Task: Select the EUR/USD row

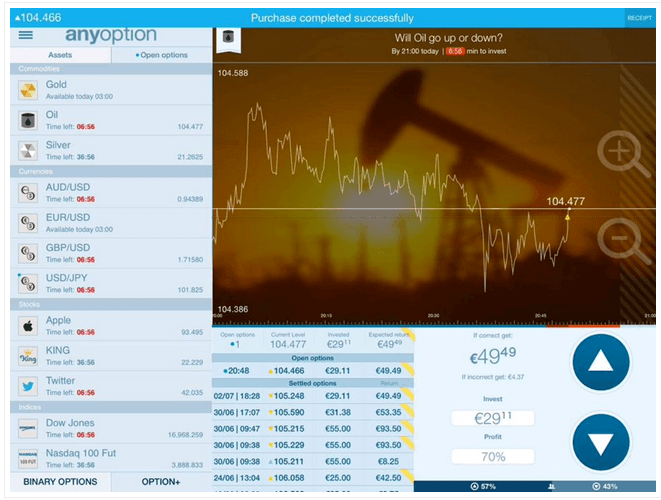Action: 111,223
